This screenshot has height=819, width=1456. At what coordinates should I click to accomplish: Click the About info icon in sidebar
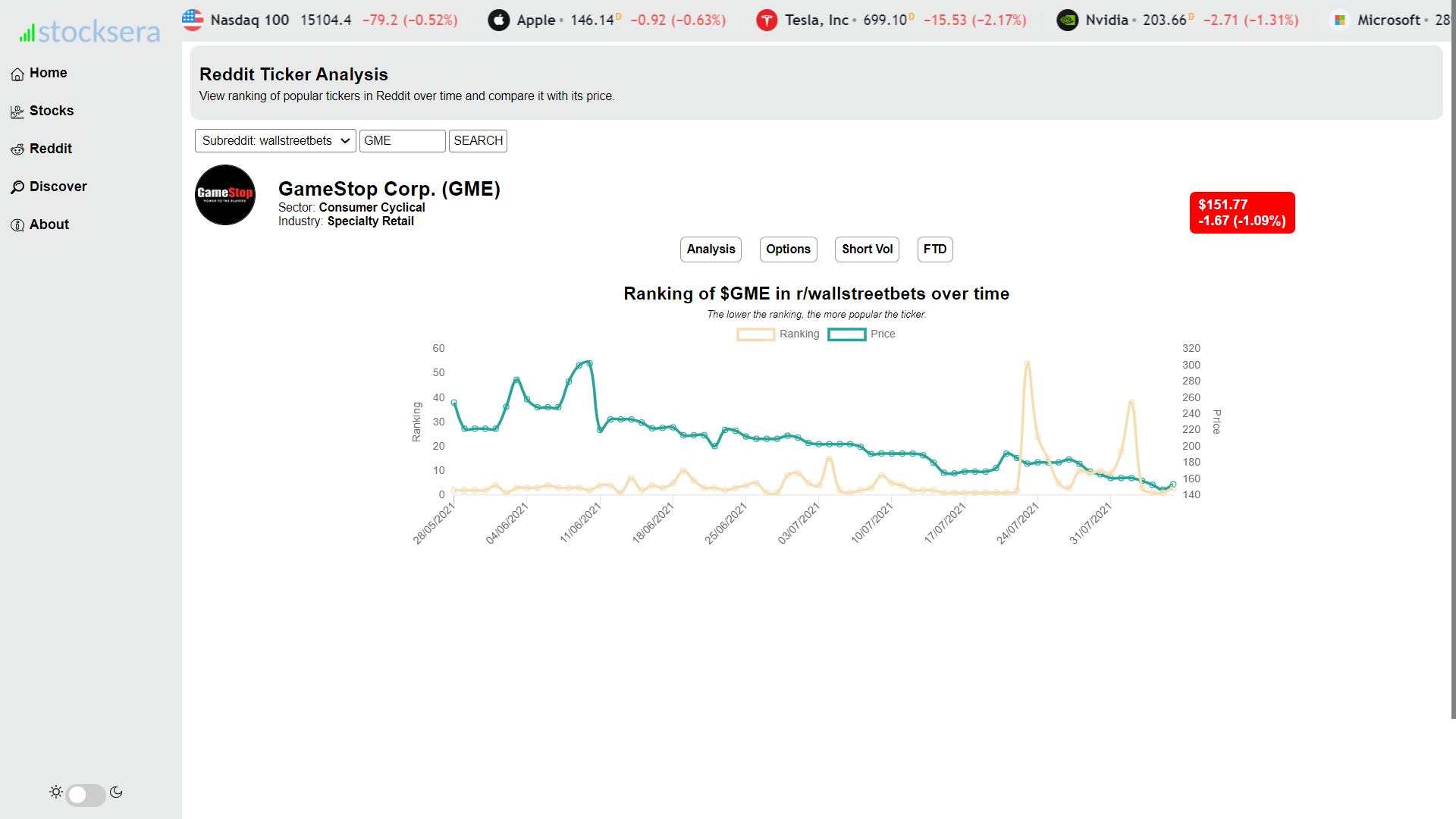pyautogui.click(x=17, y=225)
